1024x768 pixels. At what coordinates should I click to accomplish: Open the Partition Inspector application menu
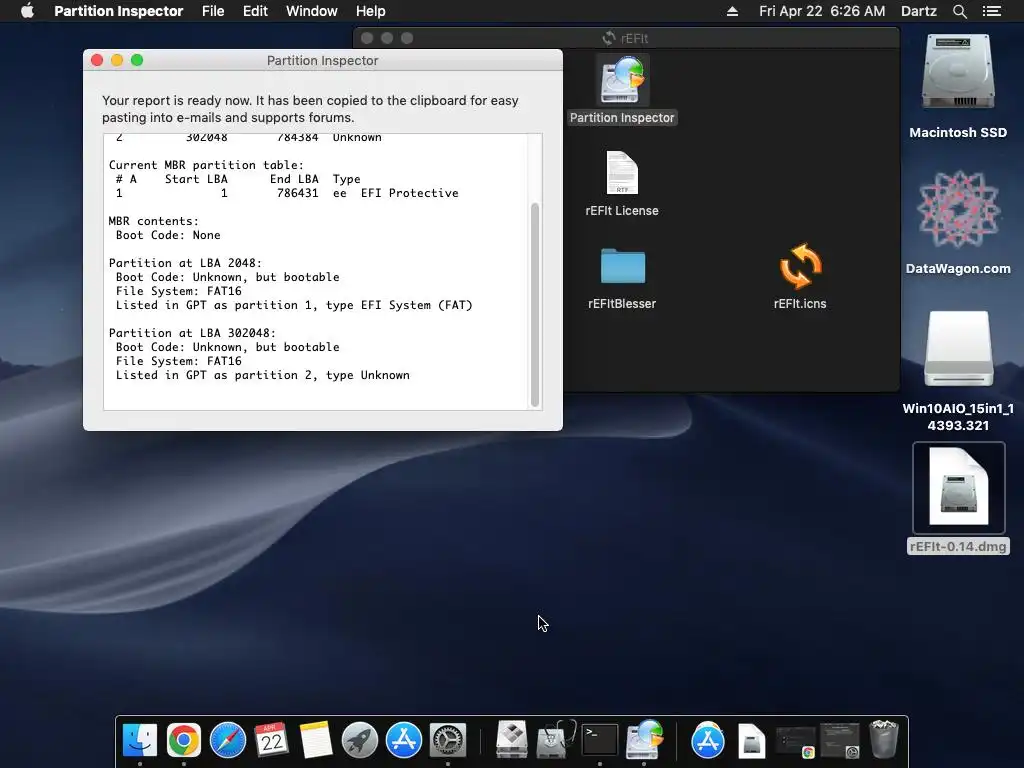(x=118, y=11)
